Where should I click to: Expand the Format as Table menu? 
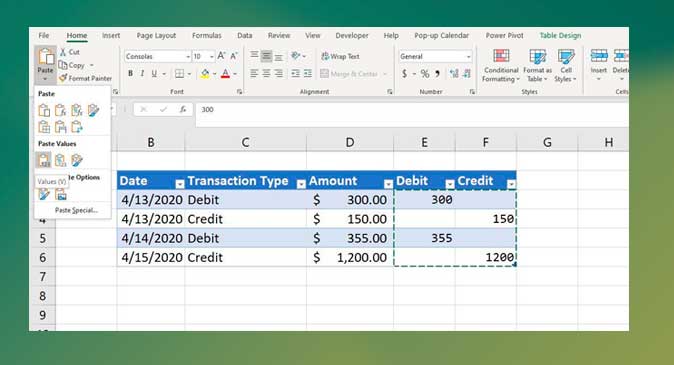tap(537, 65)
